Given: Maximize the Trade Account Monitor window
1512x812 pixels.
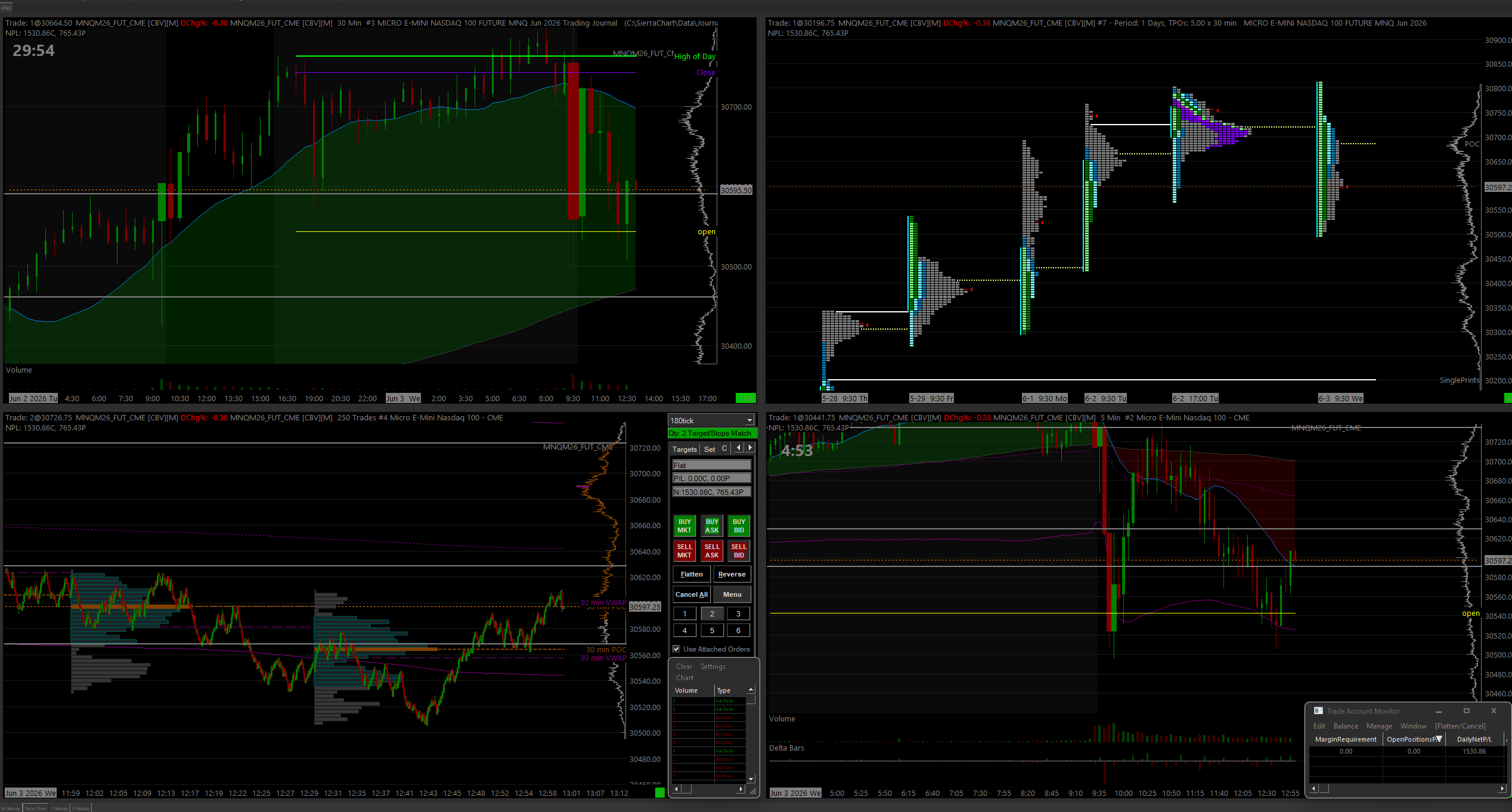Looking at the screenshot, I should click(x=1466, y=711).
